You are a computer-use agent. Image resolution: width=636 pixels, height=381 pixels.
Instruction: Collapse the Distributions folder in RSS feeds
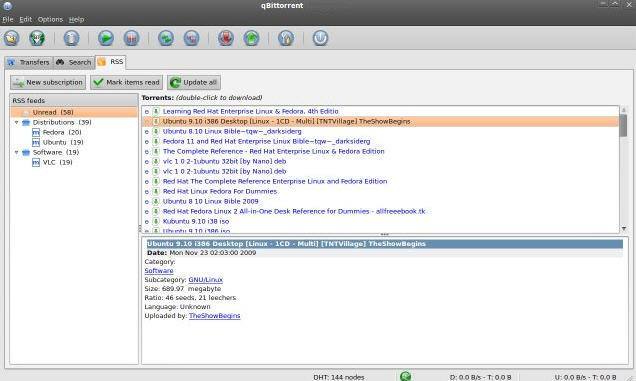coord(17,122)
